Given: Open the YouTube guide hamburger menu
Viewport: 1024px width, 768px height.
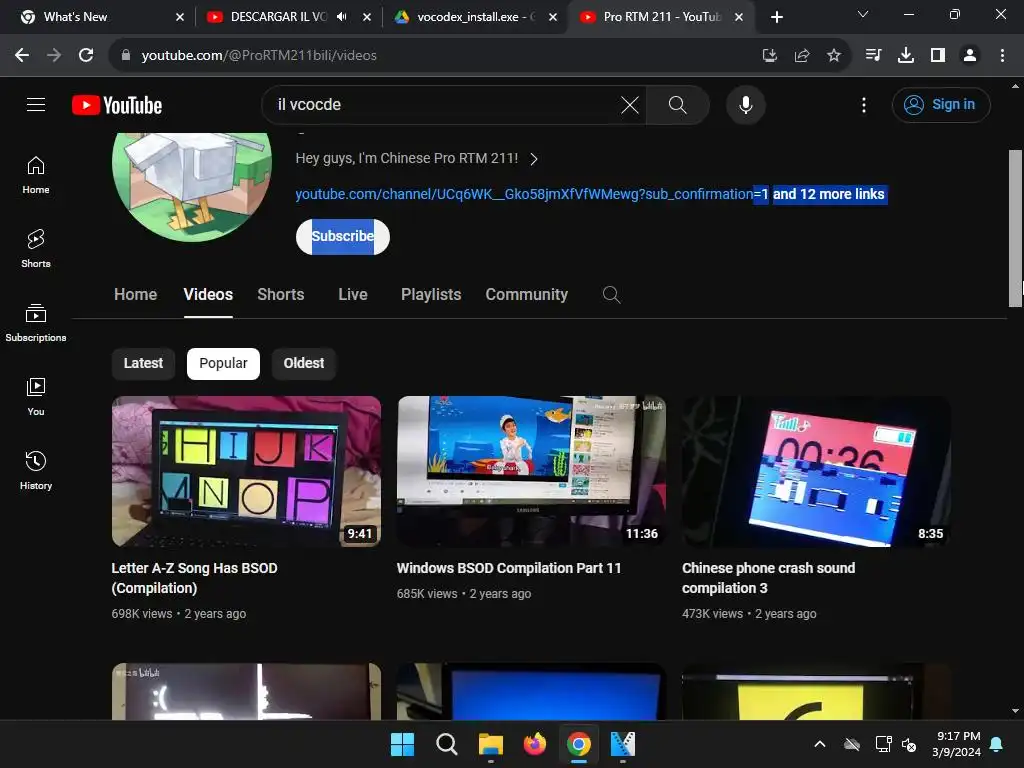Looking at the screenshot, I should tap(36, 104).
